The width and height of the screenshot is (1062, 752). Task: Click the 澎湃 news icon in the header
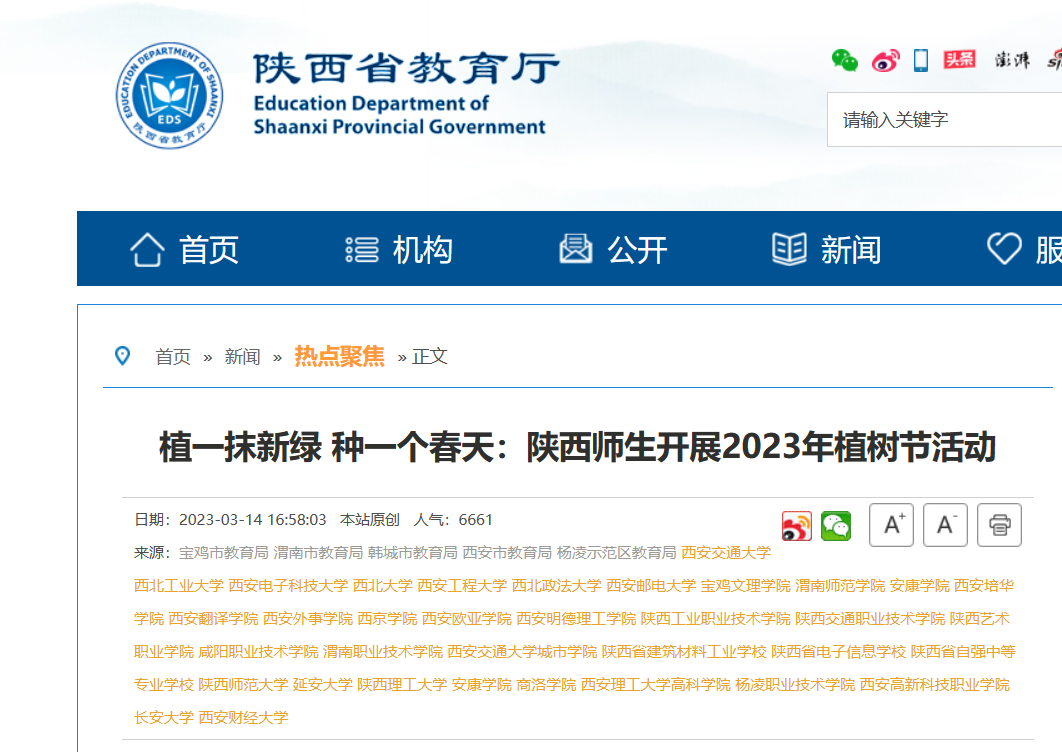1011,60
